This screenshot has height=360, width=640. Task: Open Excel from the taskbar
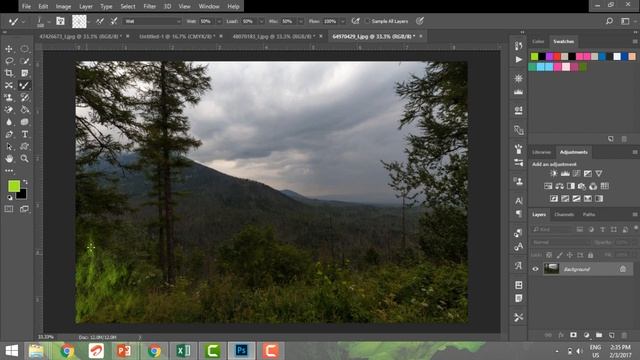pyautogui.click(x=184, y=350)
